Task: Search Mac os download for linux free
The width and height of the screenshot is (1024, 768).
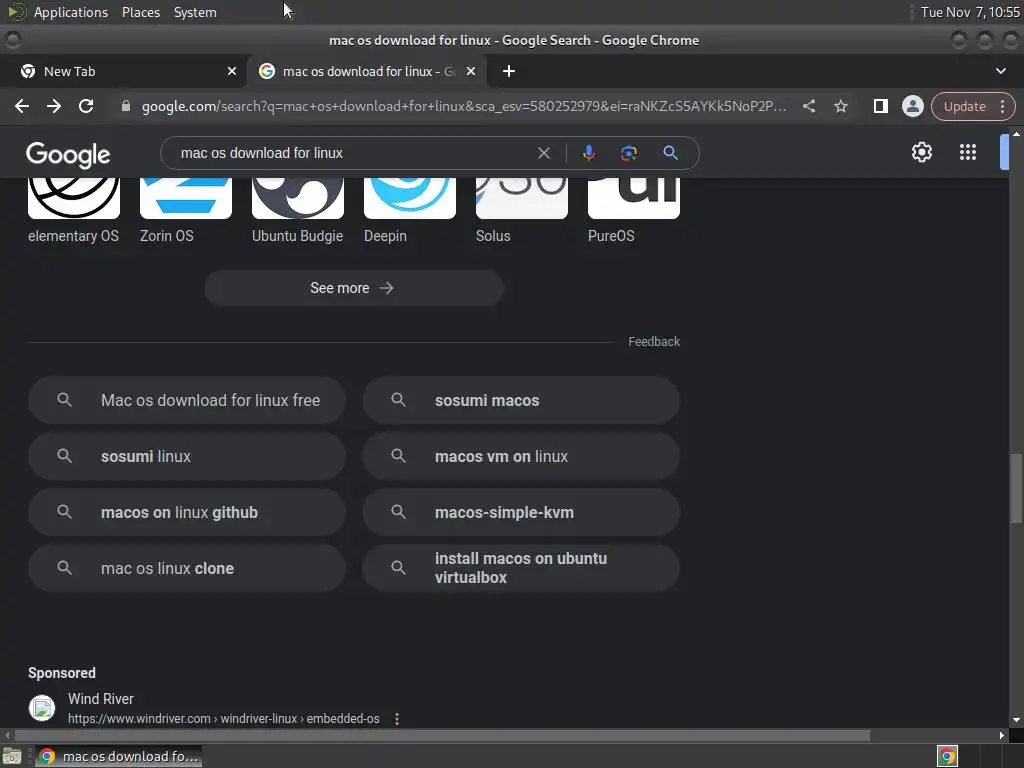Action: tap(187, 400)
